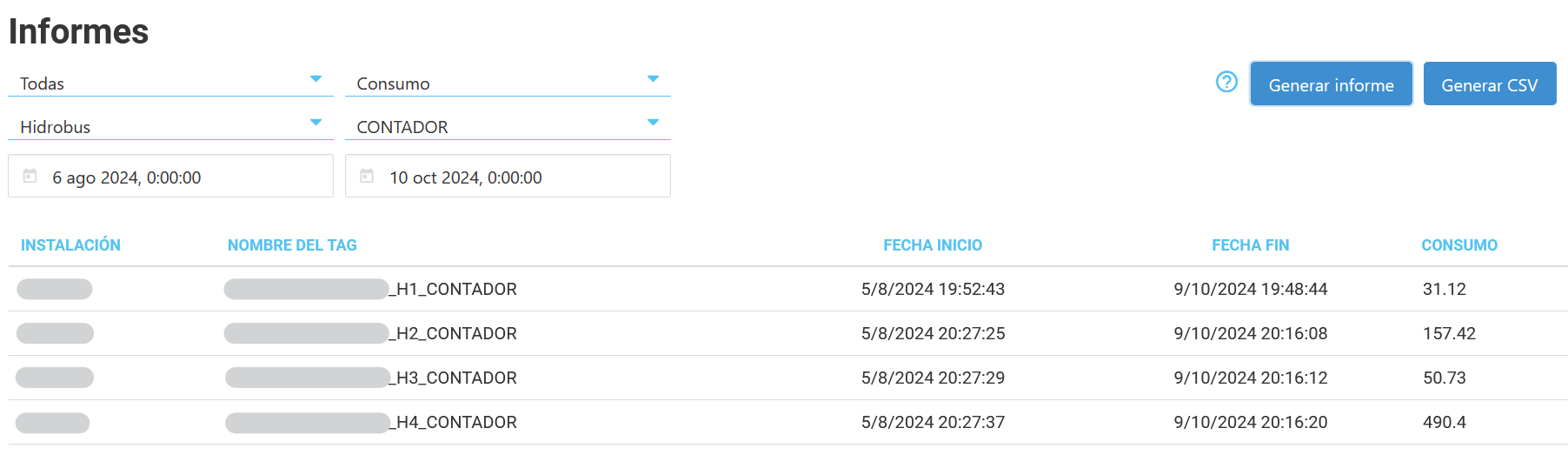The height and width of the screenshot is (455, 1568).
Task: Sort by FECHA INICIO column header
Action: click(933, 245)
